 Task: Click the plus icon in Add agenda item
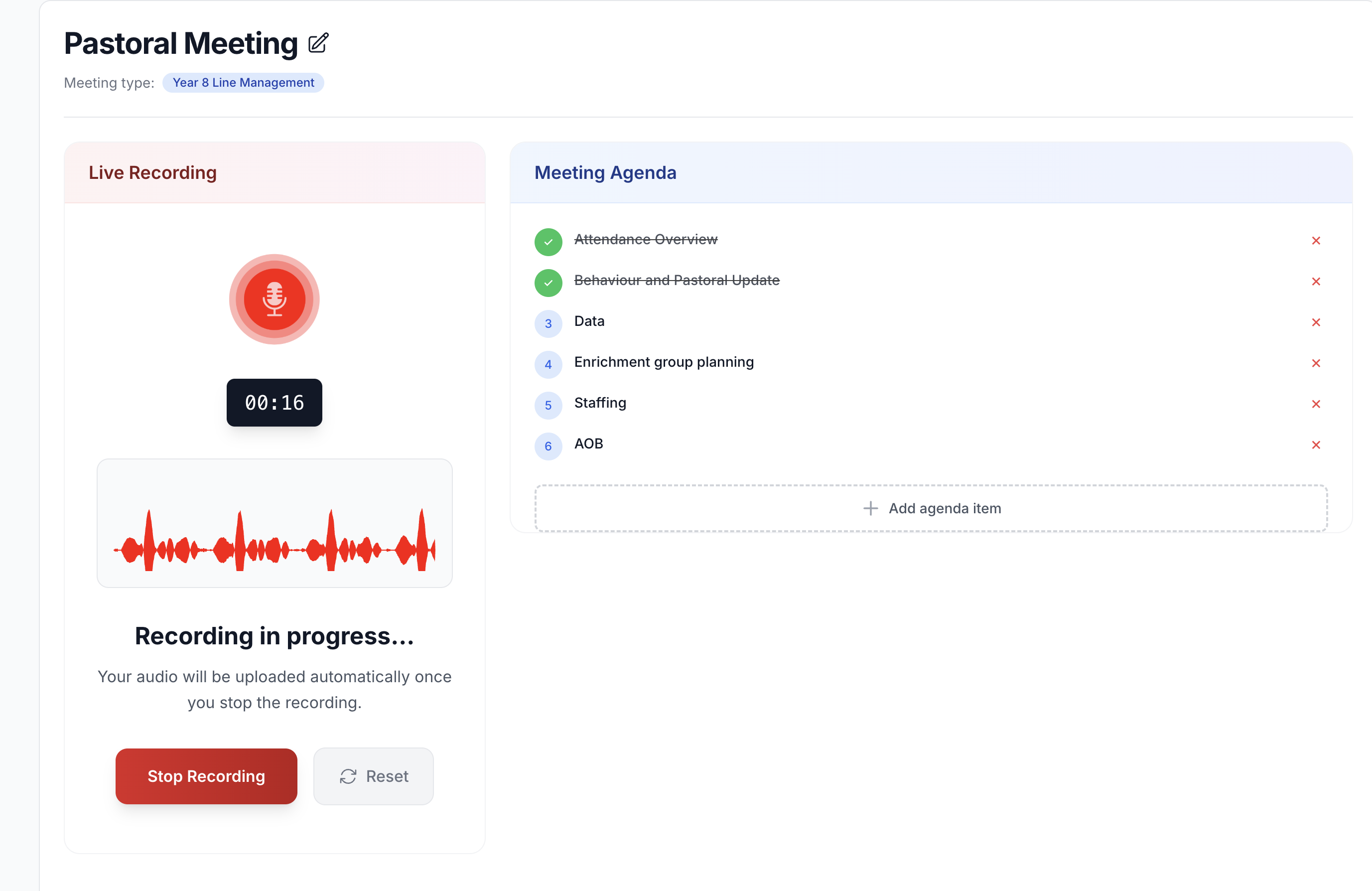tap(869, 508)
